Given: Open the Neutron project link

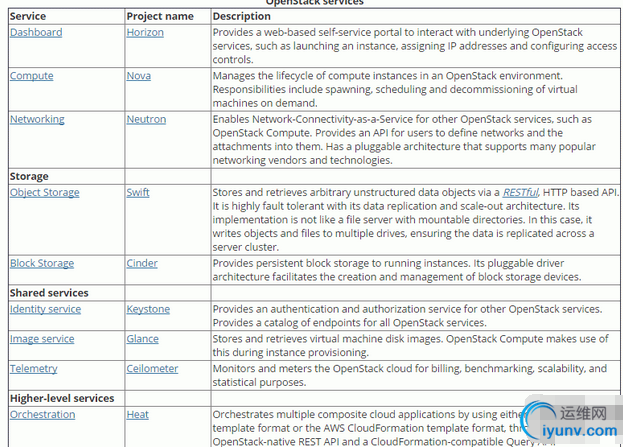Looking at the screenshot, I should [x=146, y=120].
